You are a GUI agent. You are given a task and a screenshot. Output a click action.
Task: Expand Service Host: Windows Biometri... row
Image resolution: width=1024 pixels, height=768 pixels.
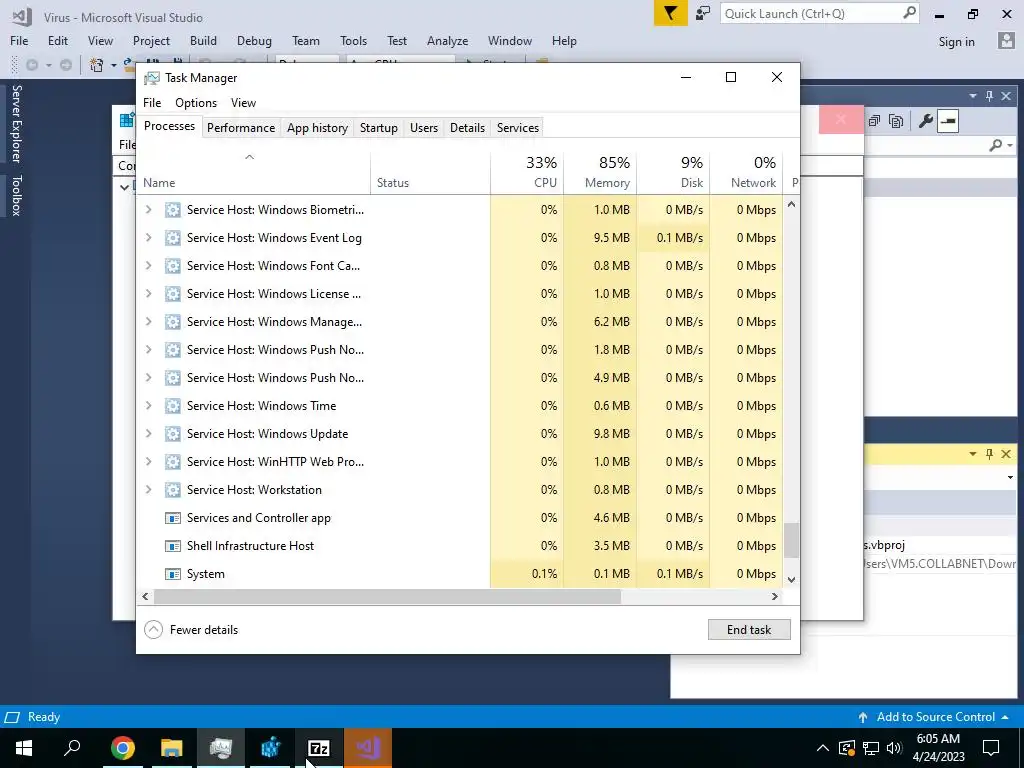click(148, 210)
